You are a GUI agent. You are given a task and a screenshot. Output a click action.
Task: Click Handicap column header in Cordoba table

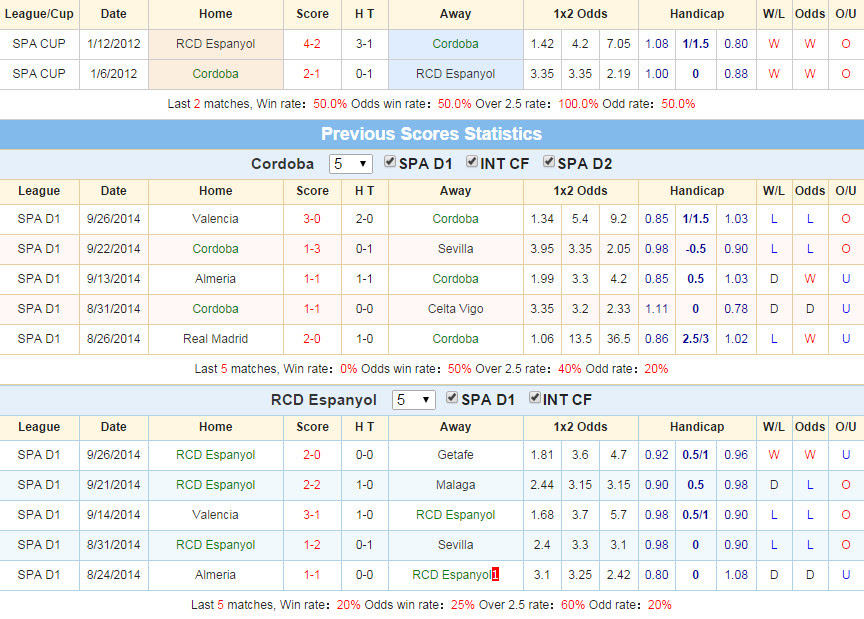click(x=697, y=191)
